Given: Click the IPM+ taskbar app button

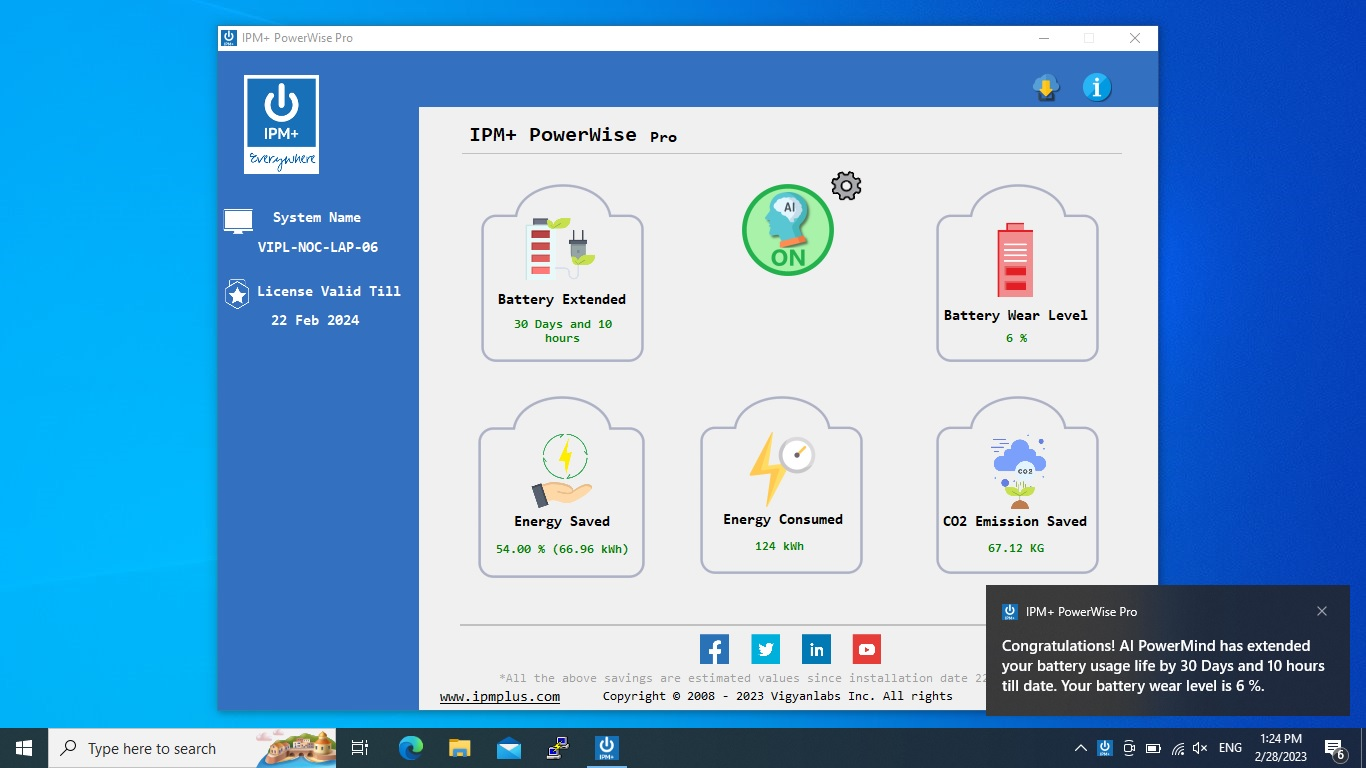Looking at the screenshot, I should pos(606,748).
